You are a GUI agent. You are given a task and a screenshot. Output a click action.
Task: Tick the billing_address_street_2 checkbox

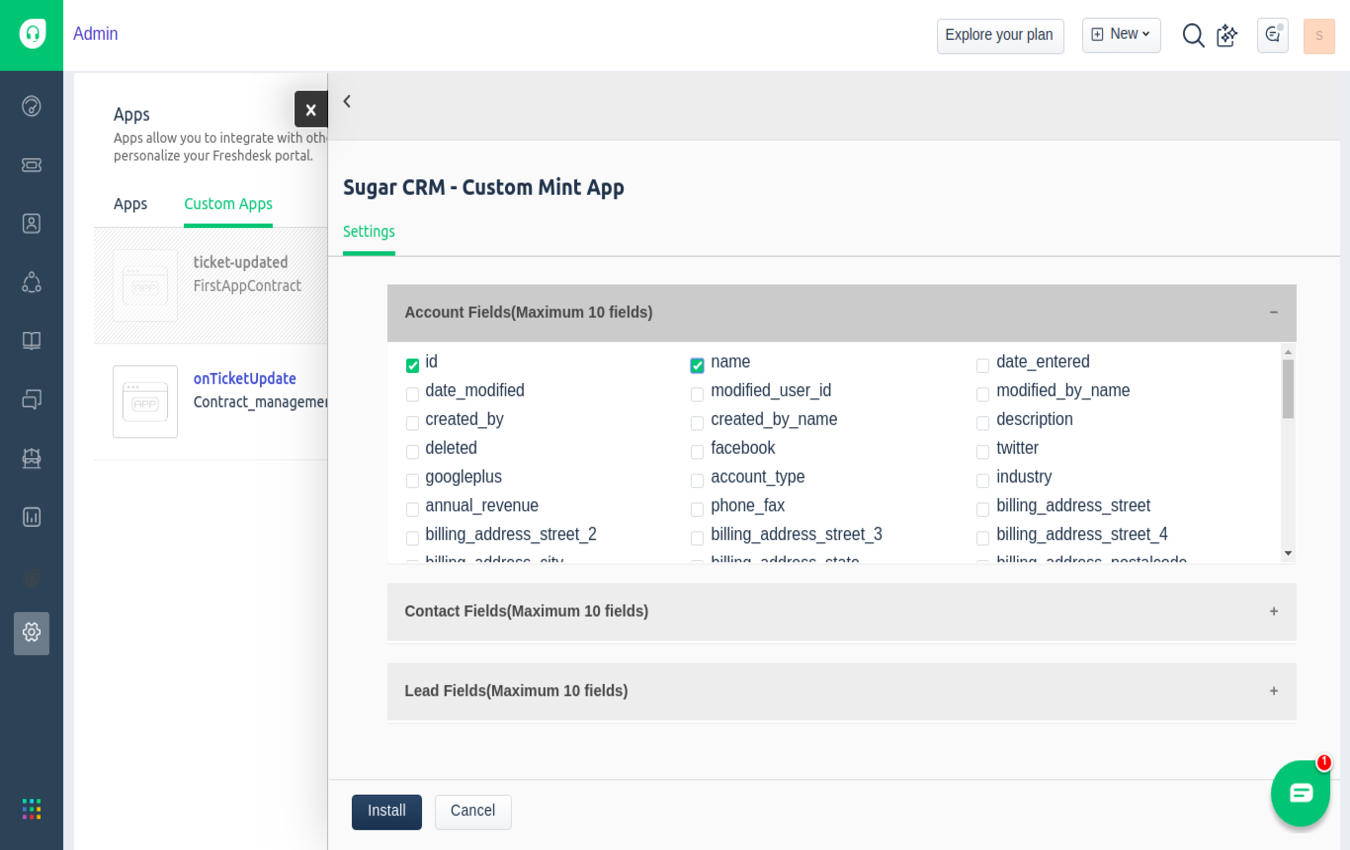412,538
